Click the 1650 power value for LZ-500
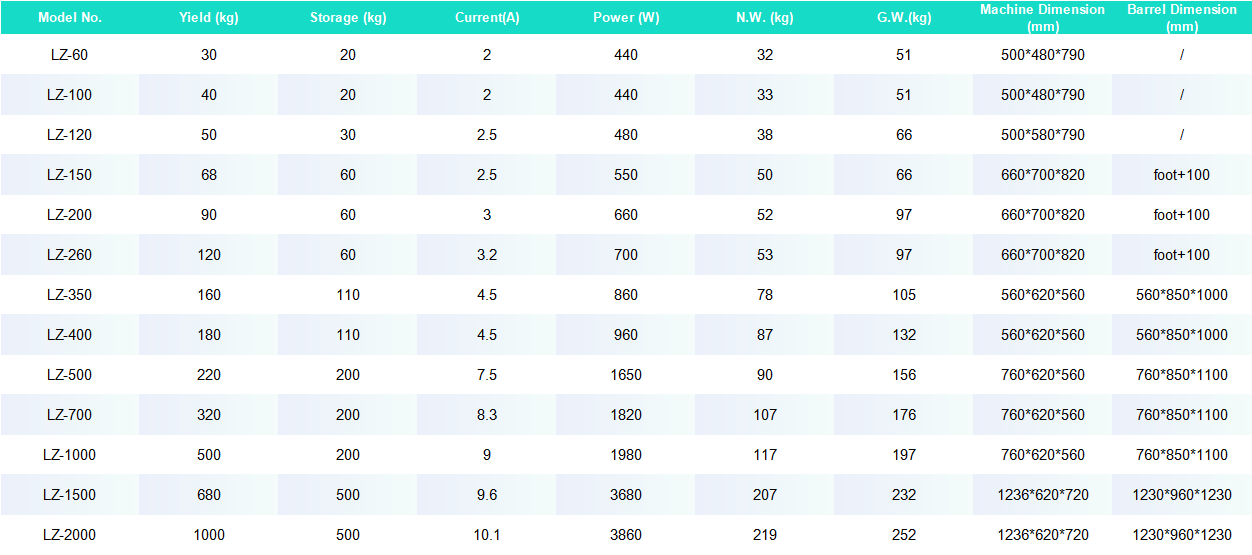This screenshot has height=555, width=1252. click(x=625, y=375)
